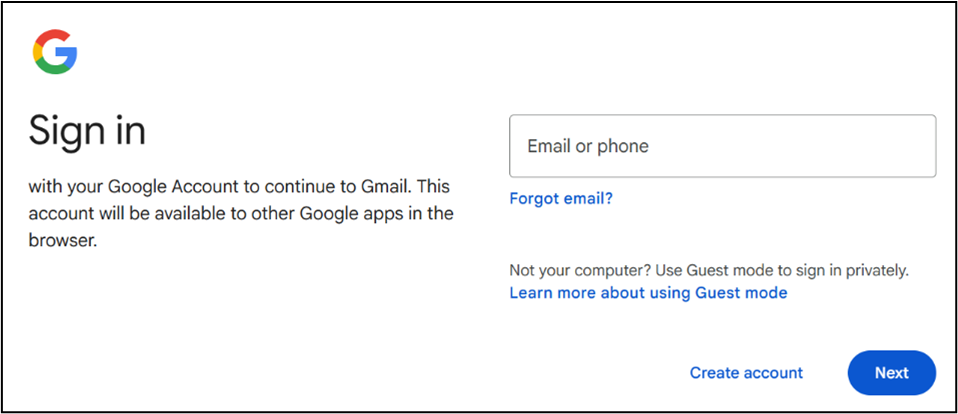Click the Email or phone placeholder label
The width and height of the screenshot is (958, 414).
(588, 146)
